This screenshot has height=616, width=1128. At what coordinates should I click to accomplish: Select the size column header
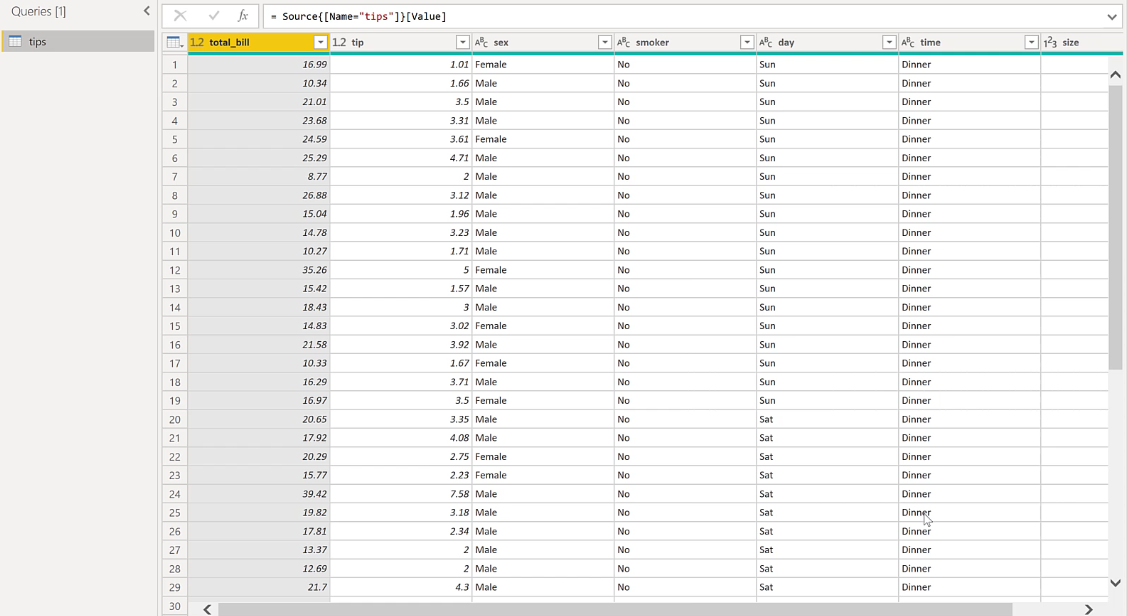point(1074,42)
